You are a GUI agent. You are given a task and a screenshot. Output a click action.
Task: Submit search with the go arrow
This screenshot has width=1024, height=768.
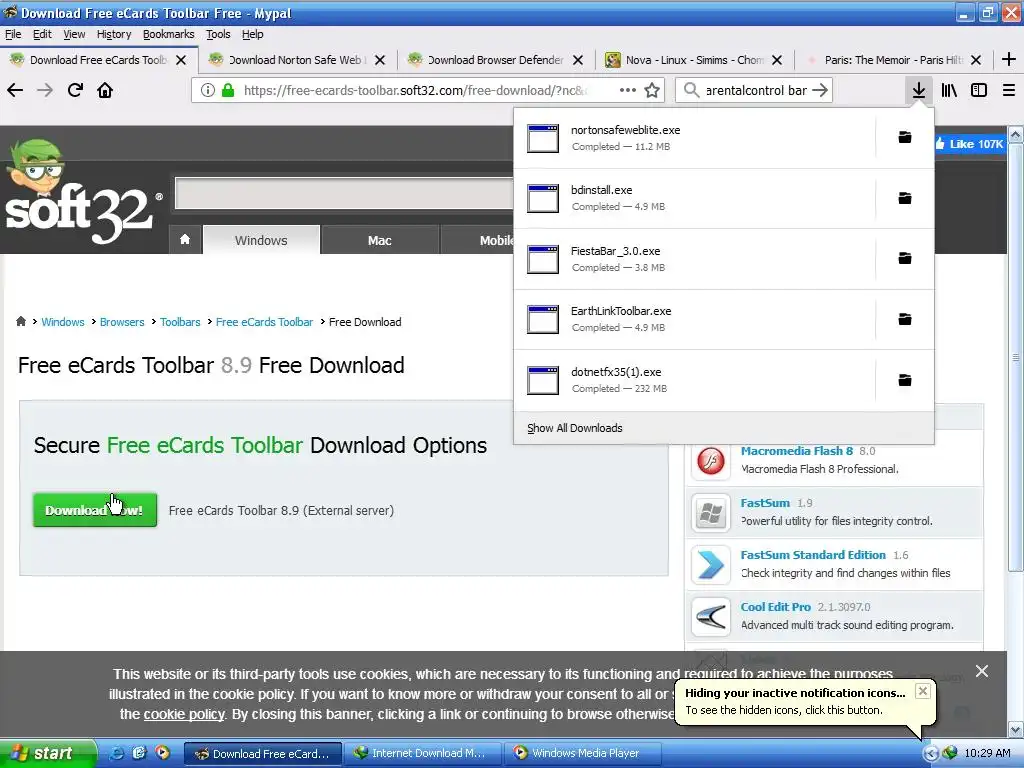coord(820,90)
